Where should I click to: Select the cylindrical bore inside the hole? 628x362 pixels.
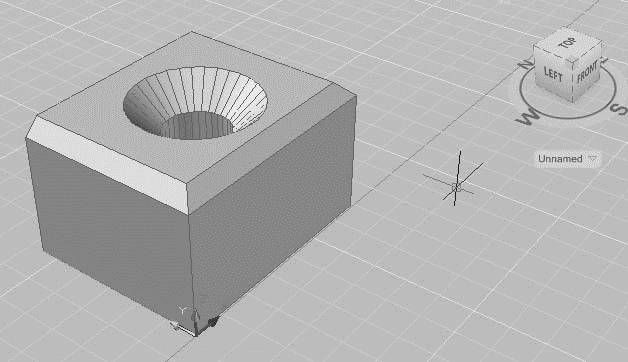pyautogui.click(x=198, y=125)
